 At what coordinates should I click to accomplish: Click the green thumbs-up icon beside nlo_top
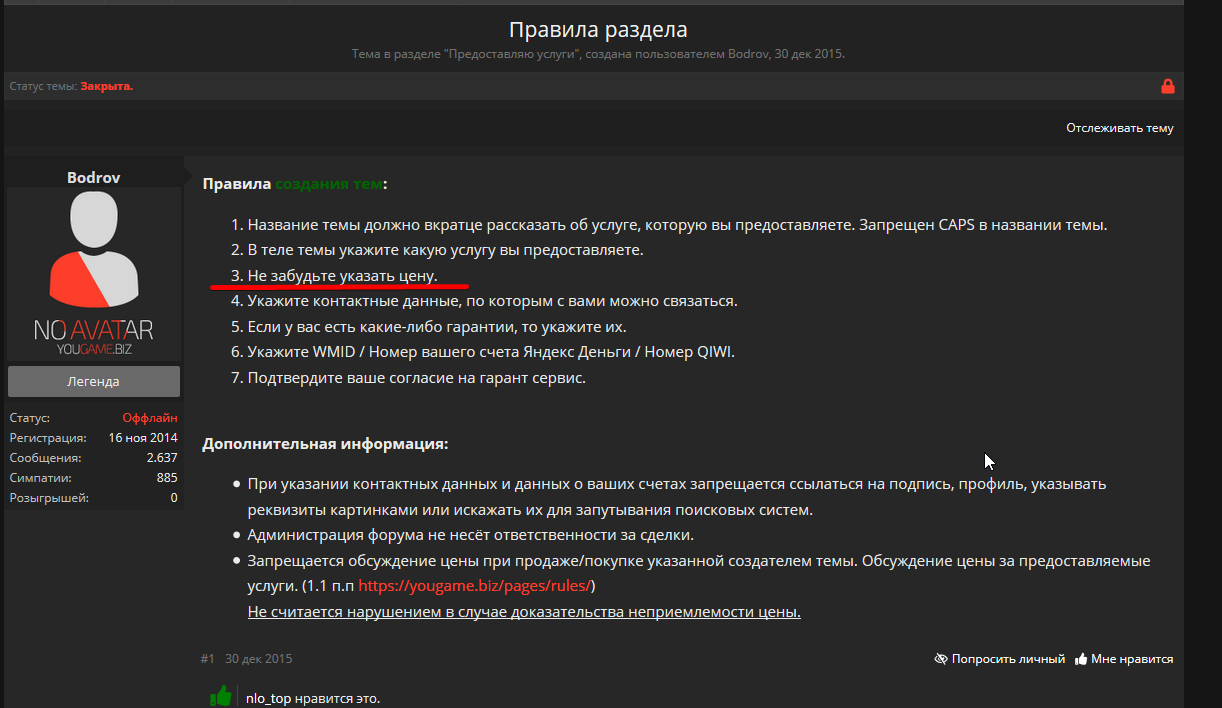point(221,695)
